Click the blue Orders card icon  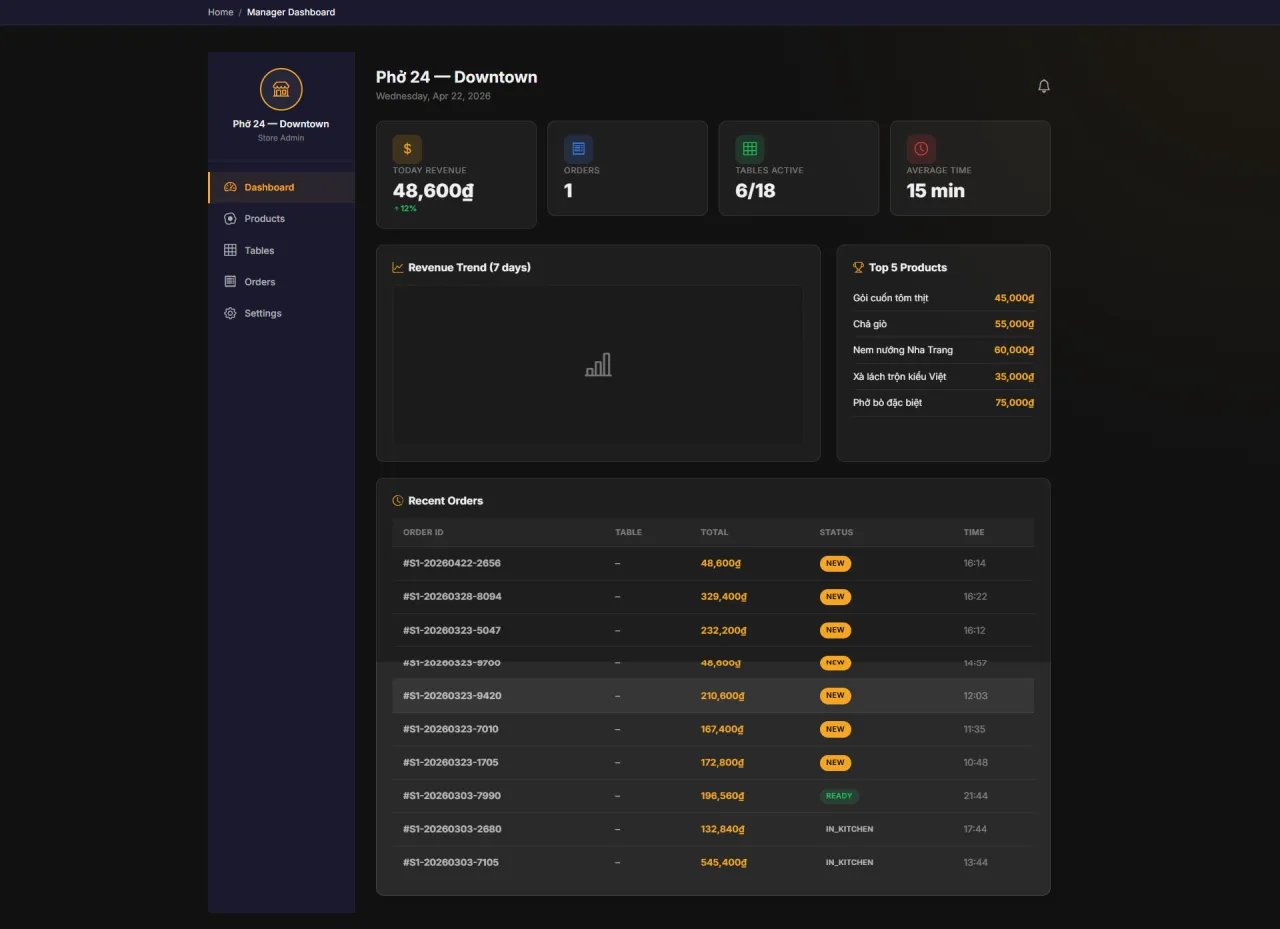578,149
